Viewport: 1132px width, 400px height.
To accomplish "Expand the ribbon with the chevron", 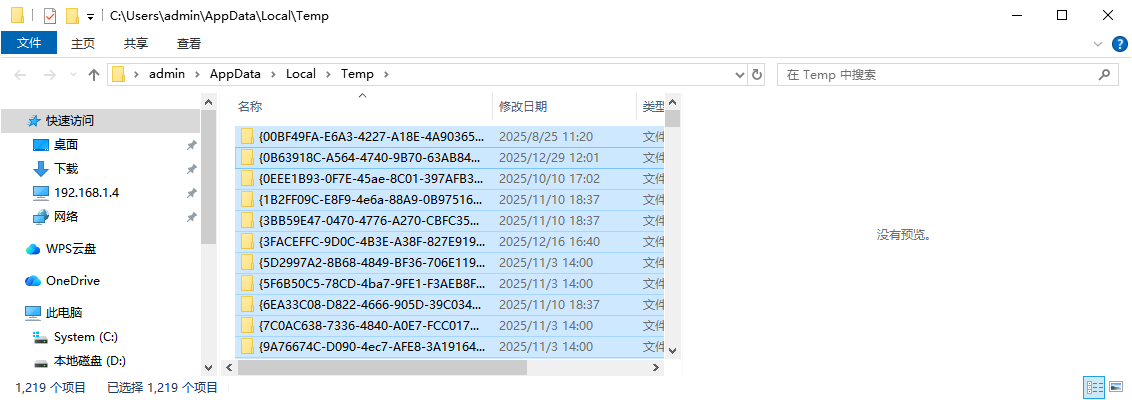I will 1099,44.
